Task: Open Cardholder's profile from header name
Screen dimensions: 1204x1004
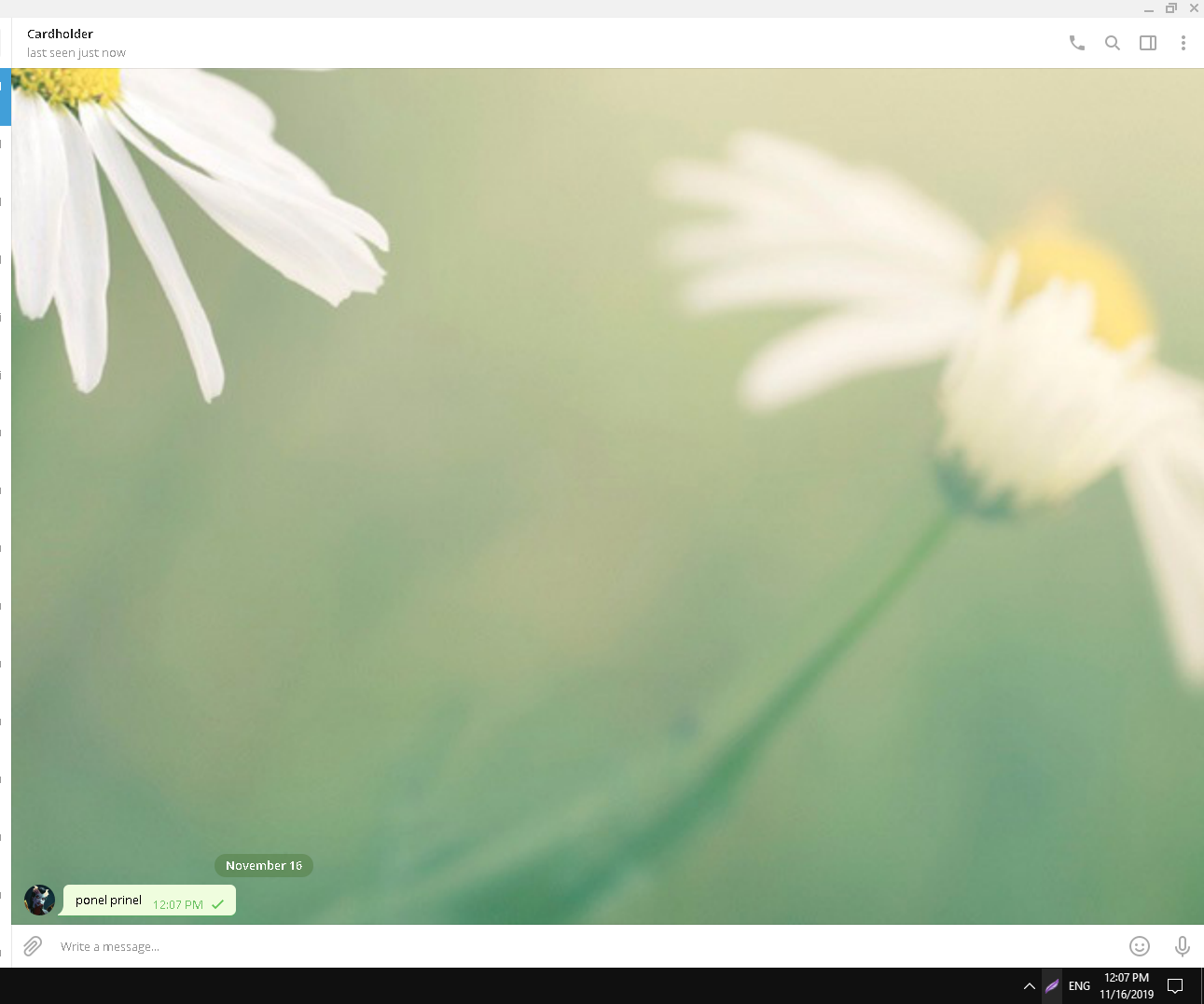Action: coord(60,34)
